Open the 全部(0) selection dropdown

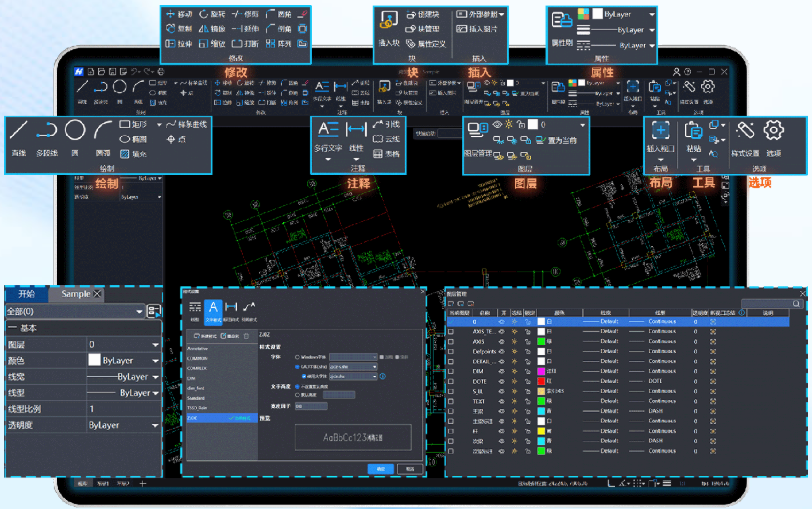(74, 311)
